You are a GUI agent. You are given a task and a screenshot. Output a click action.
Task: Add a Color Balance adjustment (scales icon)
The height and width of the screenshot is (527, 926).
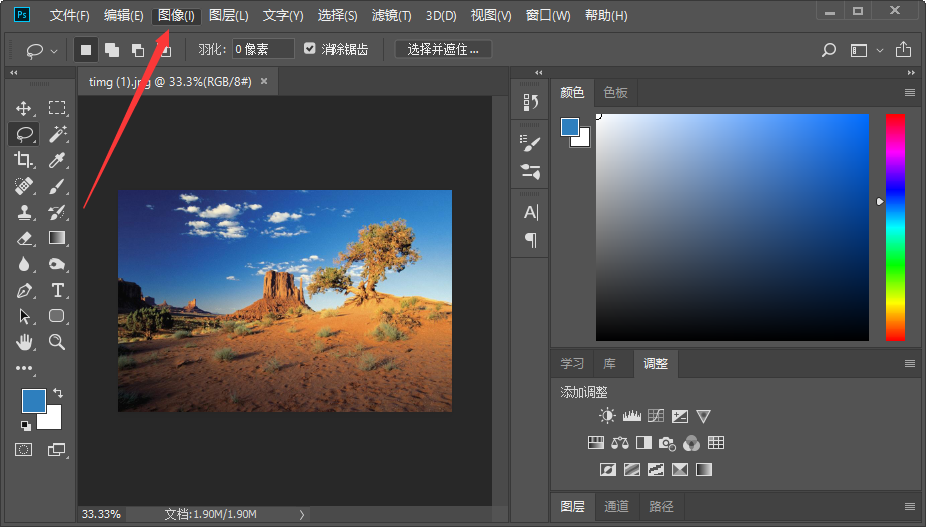pyautogui.click(x=619, y=443)
